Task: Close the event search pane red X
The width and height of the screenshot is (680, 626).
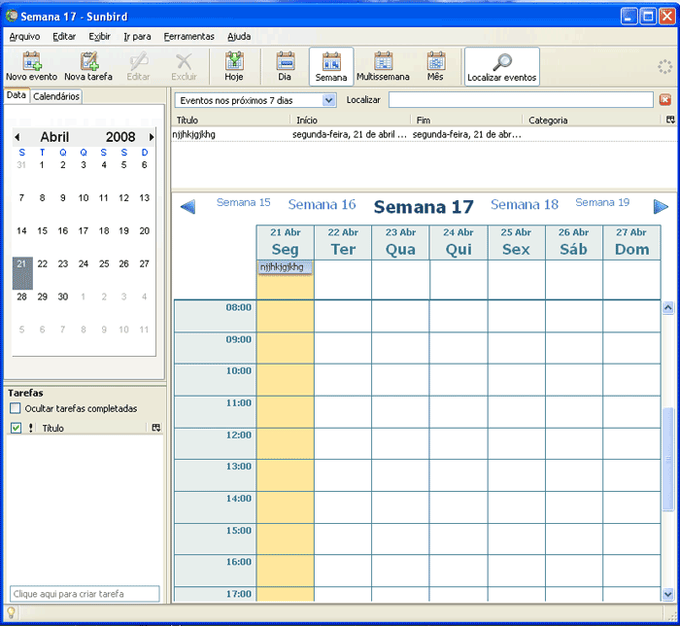Action: click(x=665, y=100)
